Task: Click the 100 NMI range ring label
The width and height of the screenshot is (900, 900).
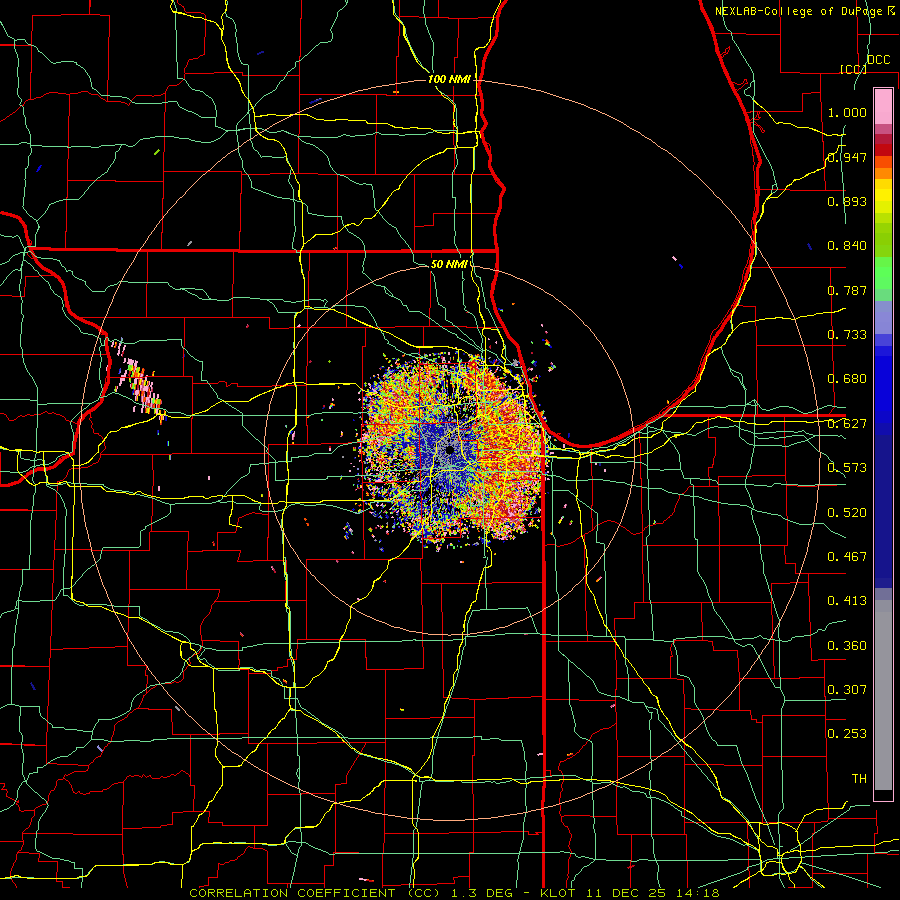Action: click(x=449, y=79)
